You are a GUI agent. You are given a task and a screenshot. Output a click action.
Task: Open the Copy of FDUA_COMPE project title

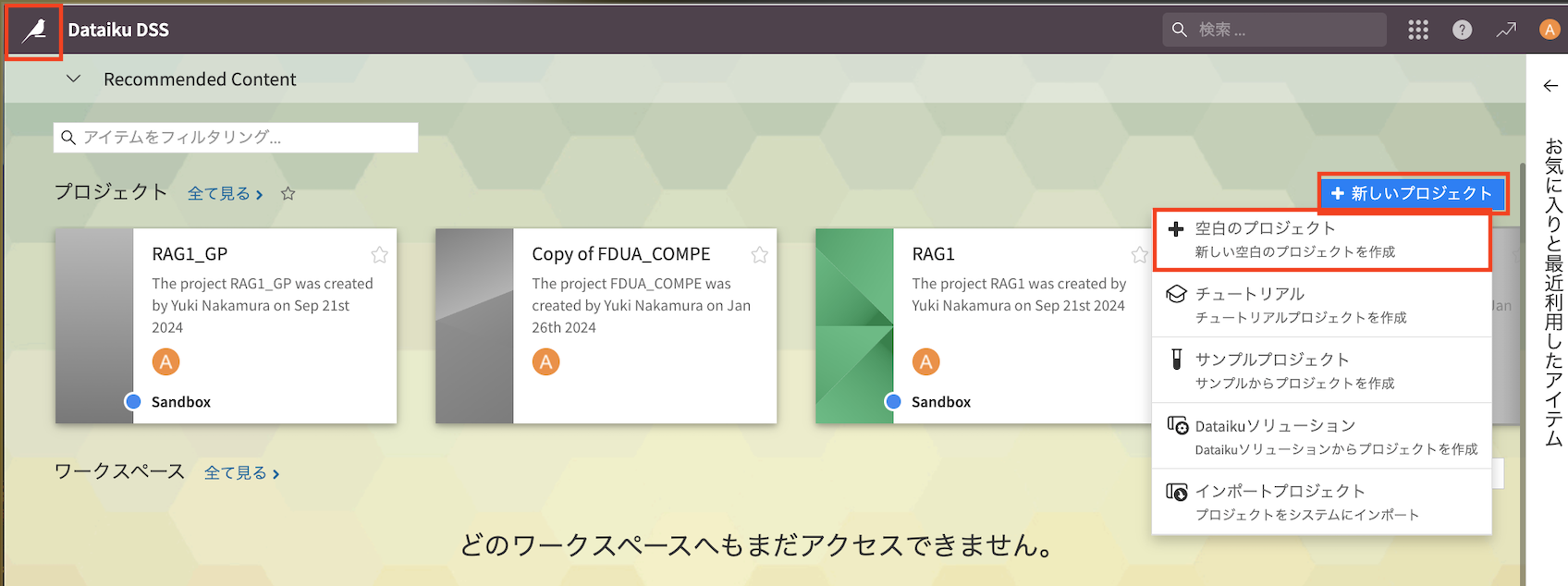pyautogui.click(x=621, y=254)
